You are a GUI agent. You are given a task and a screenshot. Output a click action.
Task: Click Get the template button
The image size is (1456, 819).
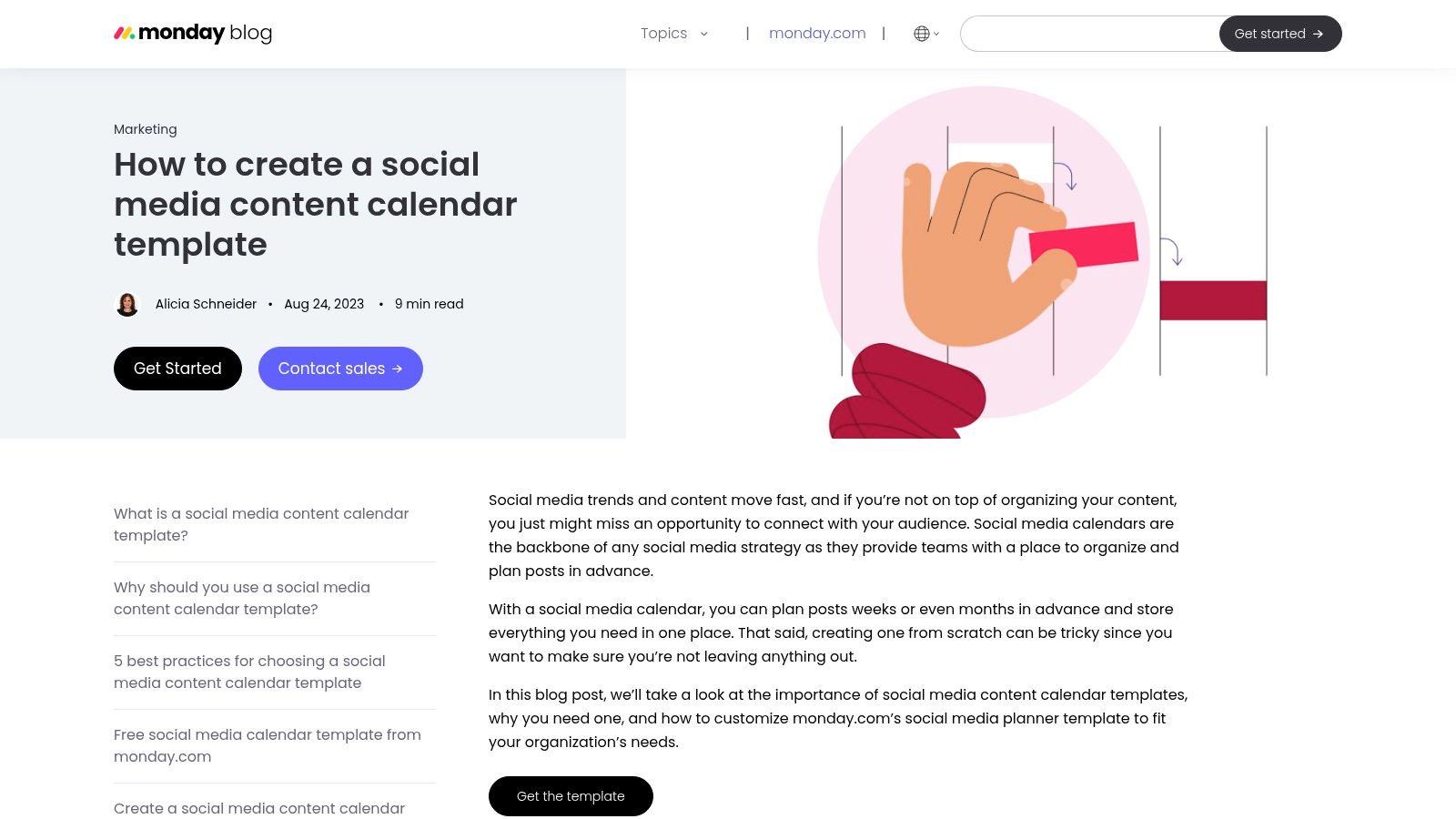(571, 795)
